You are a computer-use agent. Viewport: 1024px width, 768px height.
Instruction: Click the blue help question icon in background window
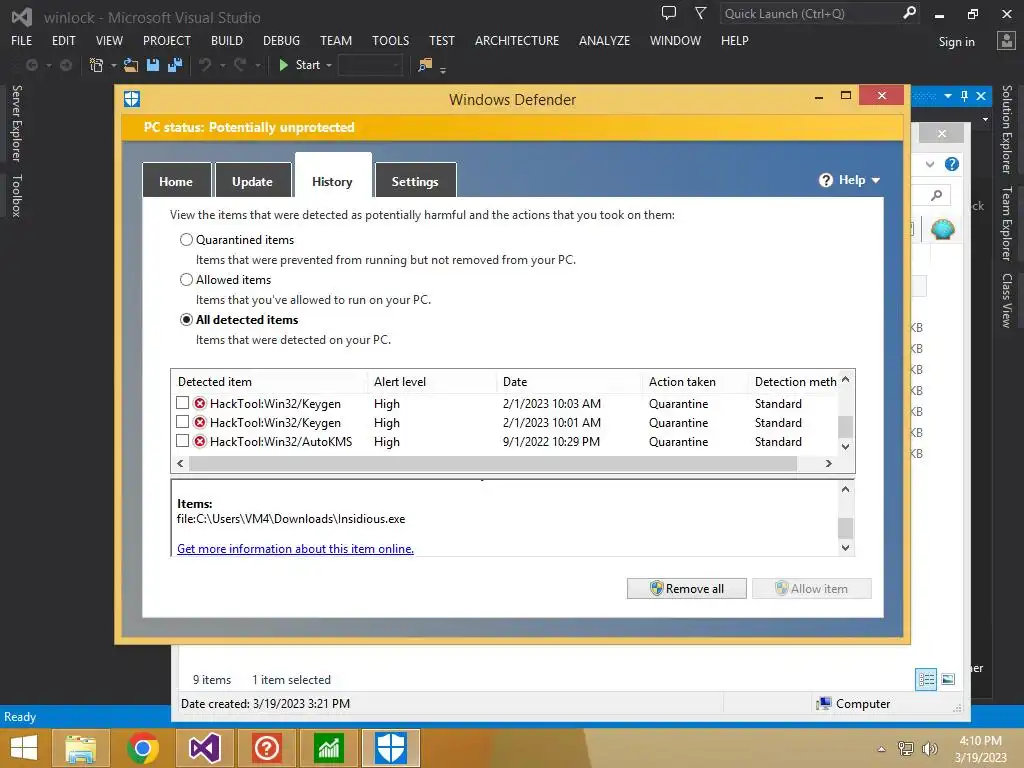952,164
